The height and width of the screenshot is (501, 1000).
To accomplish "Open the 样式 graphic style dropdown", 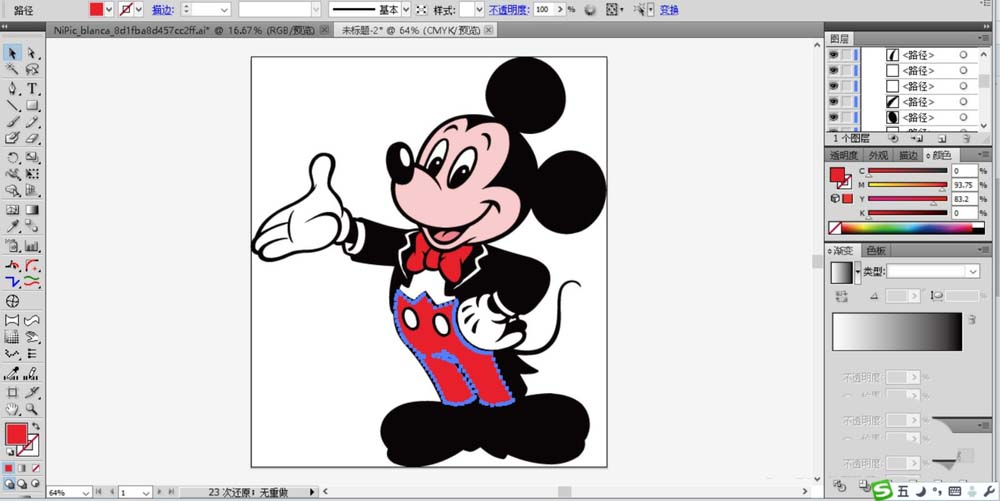I will (x=480, y=10).
